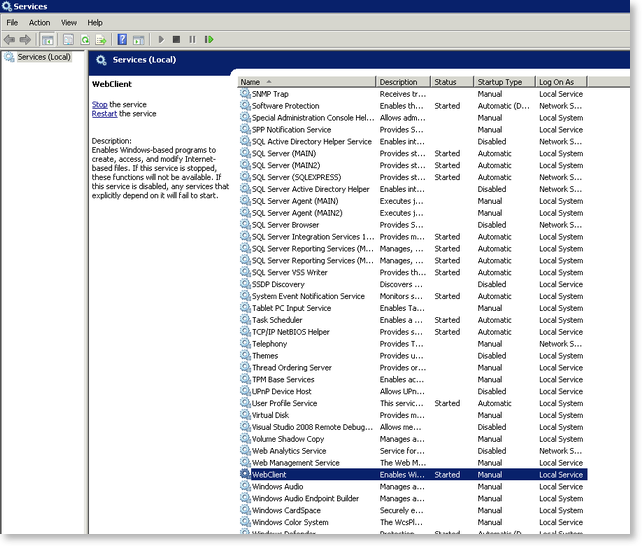The image size is (642, 546).
Task: Click the gear icon beside Telephony
Action: (245, 343)
